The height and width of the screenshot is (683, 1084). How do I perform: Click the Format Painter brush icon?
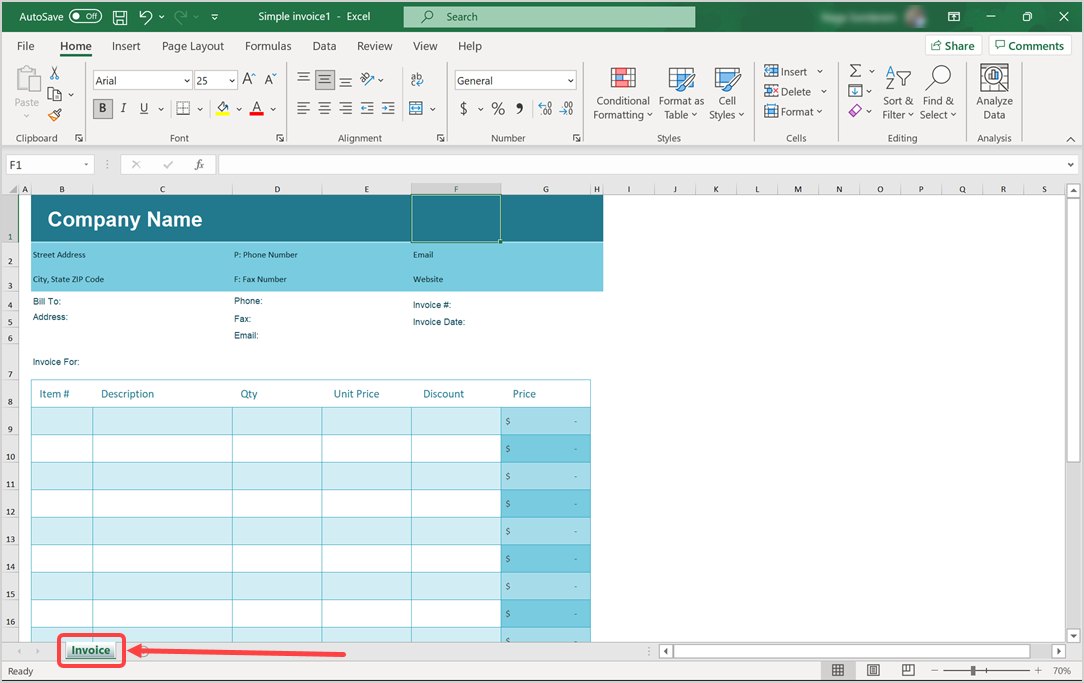click(55, 115)
